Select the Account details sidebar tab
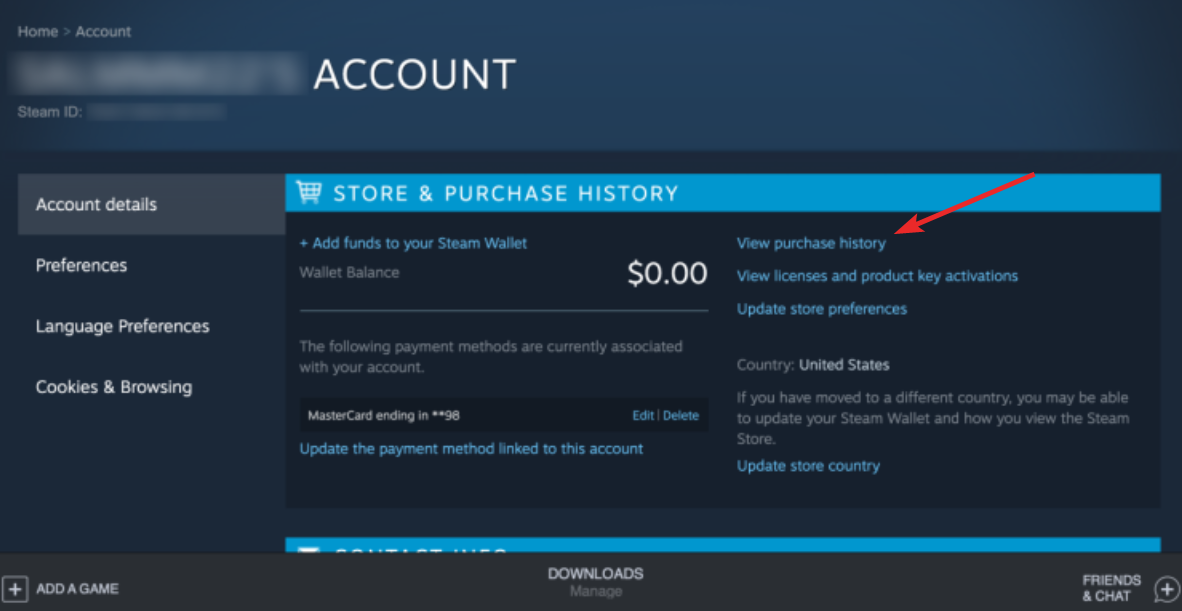The height and width of the screenshot is (611, 1182). pyautogui.click(x=152, y=204)
